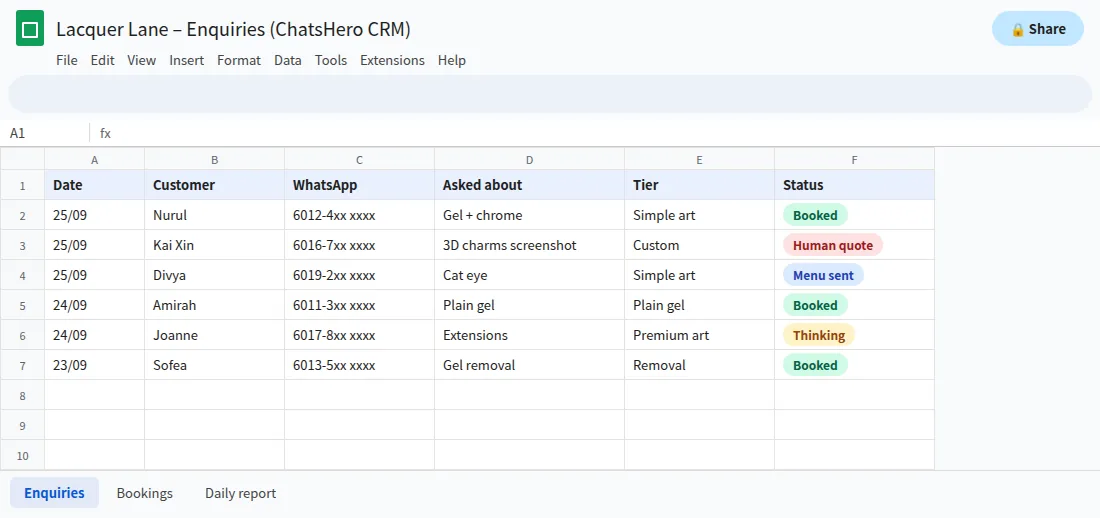Screen dimensions: 1100x518
Task: Open the Help menu
Action: click(x=452, y=60)
